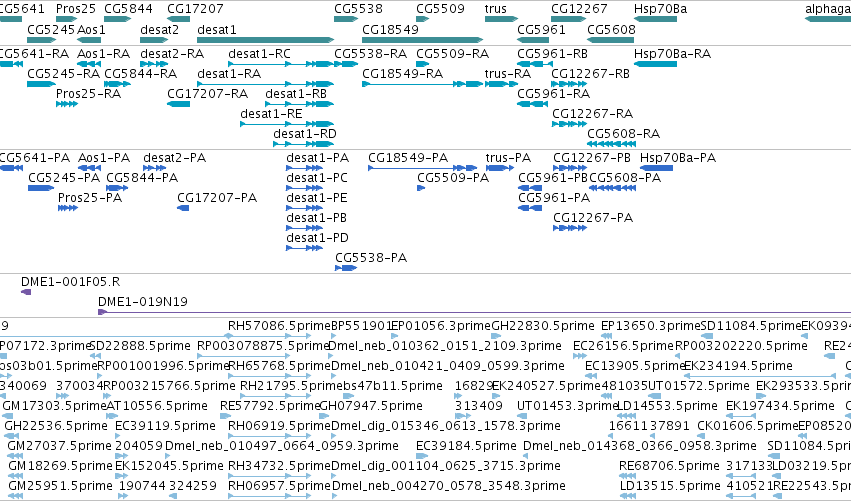Click the RH21795.5prime EST label

coord(291,386)
